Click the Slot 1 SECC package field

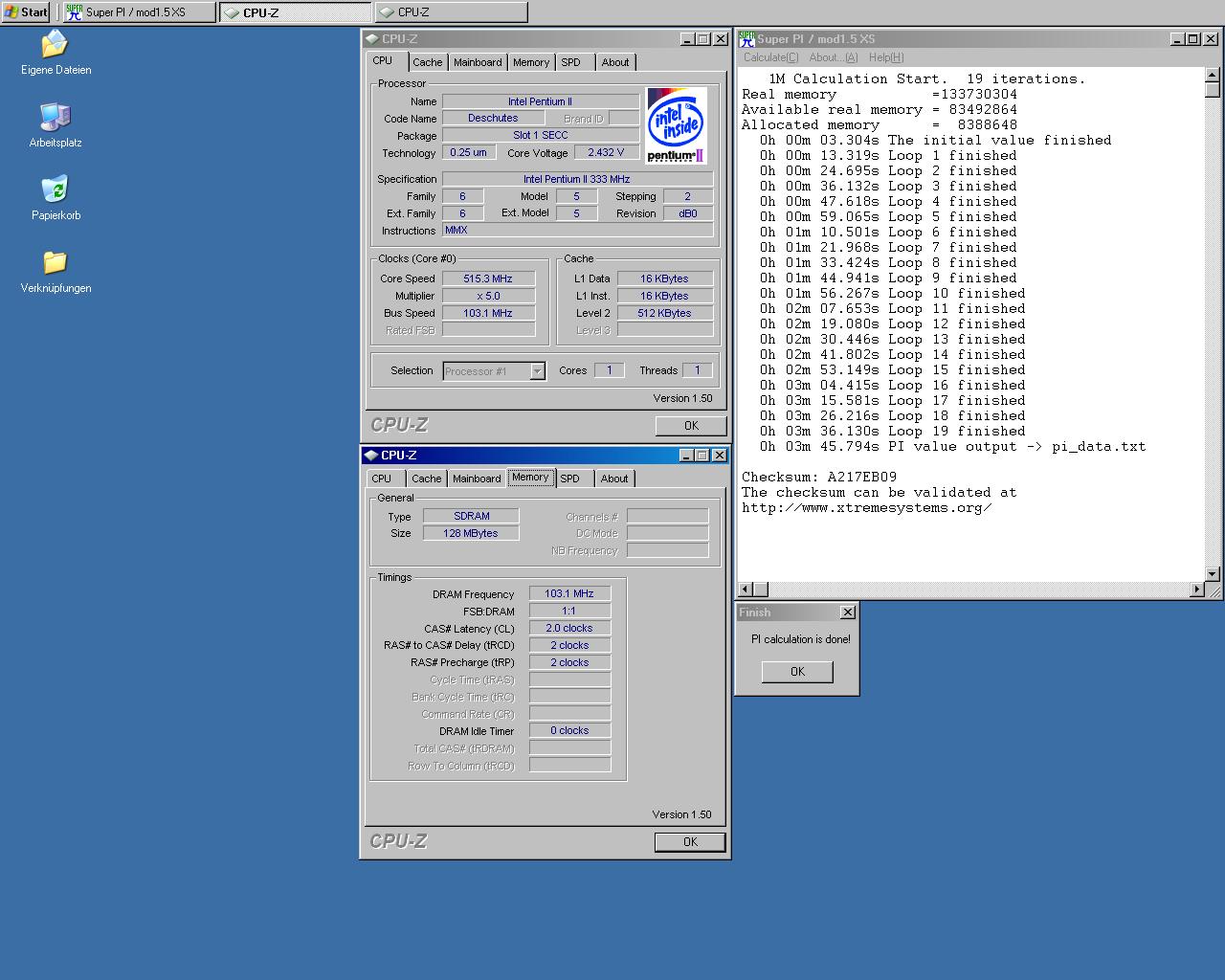pyautogui.click(x=541, y=136)
